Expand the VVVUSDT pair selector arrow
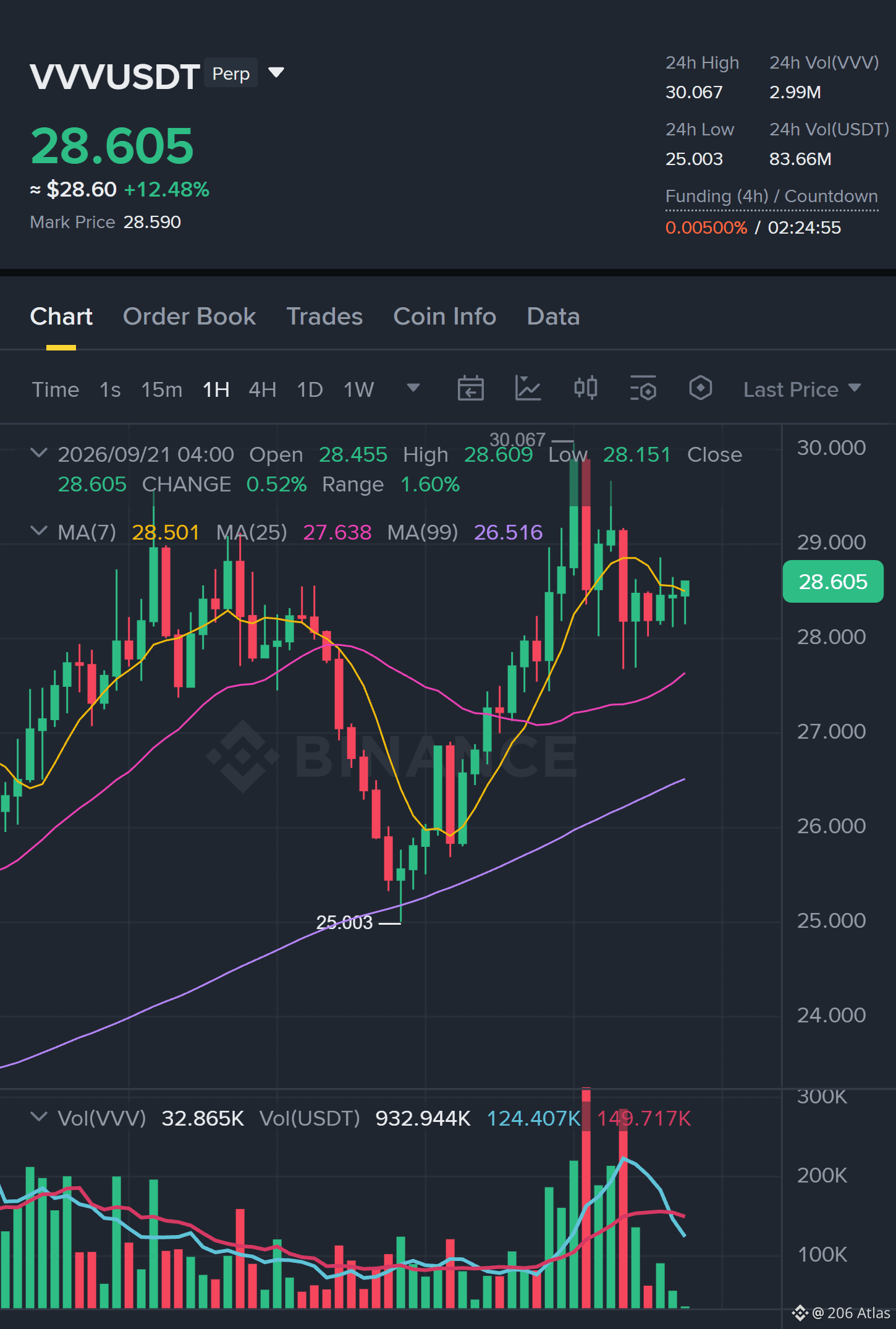 tap(276, 73)
